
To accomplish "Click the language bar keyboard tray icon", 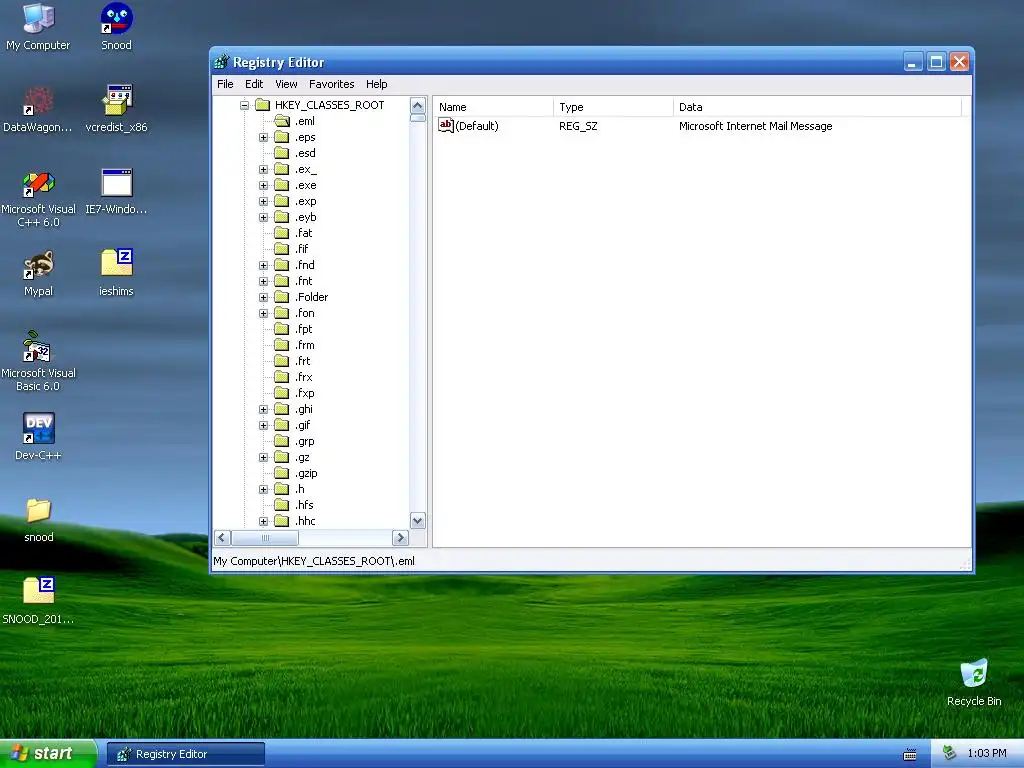I will point(910,754).
